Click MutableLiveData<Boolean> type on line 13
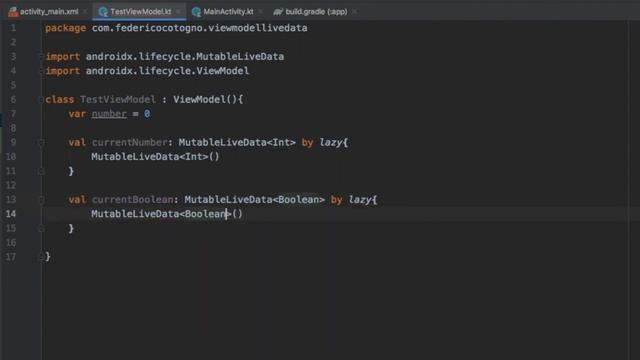Screen dimensions: 640x360 [255, 200]
